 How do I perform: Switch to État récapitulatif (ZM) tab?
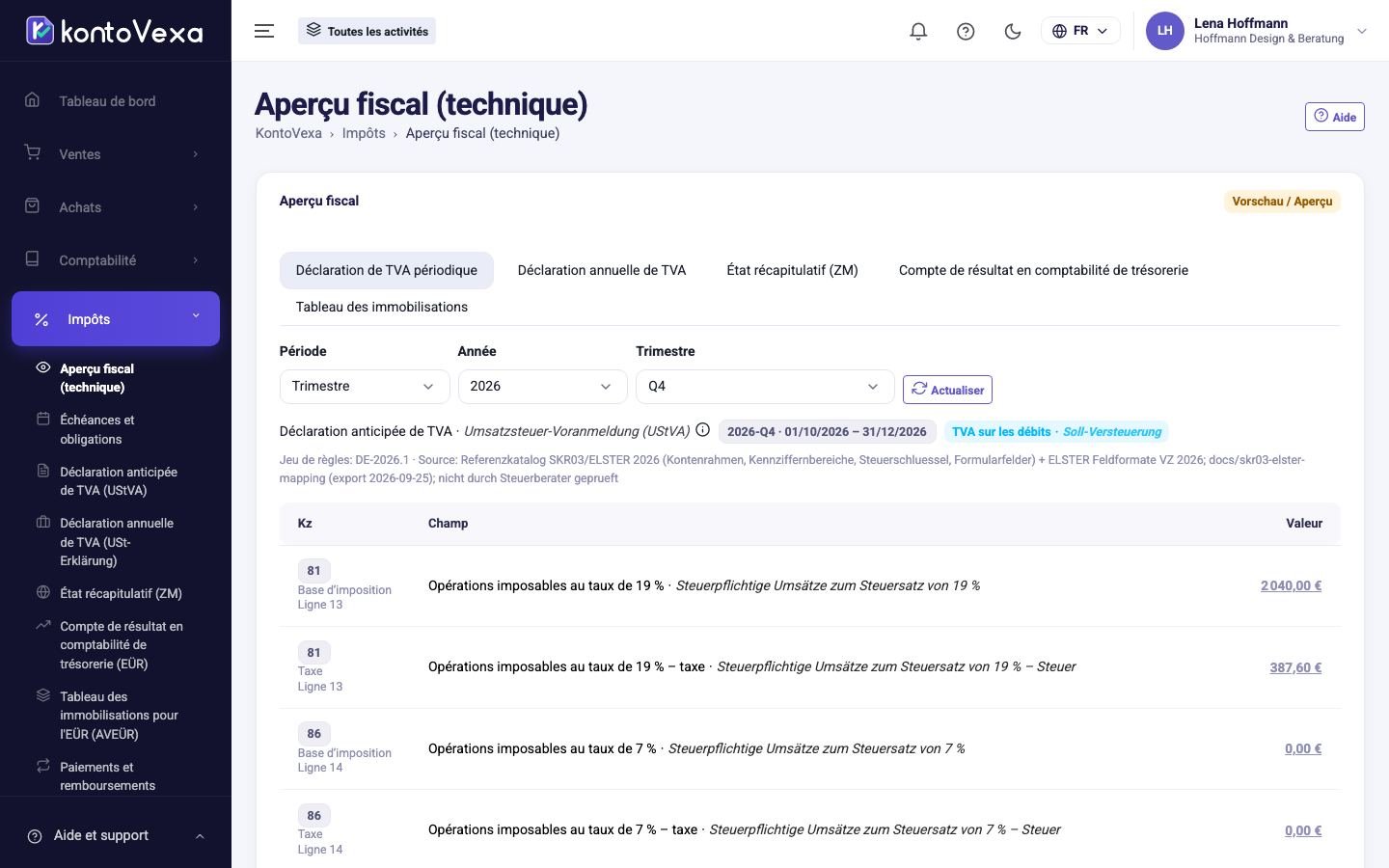792,271
